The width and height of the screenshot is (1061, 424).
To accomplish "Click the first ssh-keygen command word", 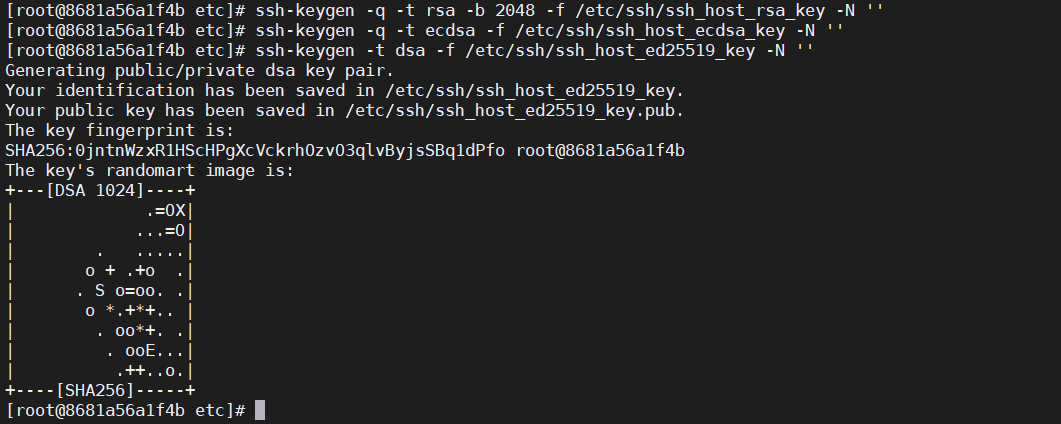I will (x=305, y=11).
